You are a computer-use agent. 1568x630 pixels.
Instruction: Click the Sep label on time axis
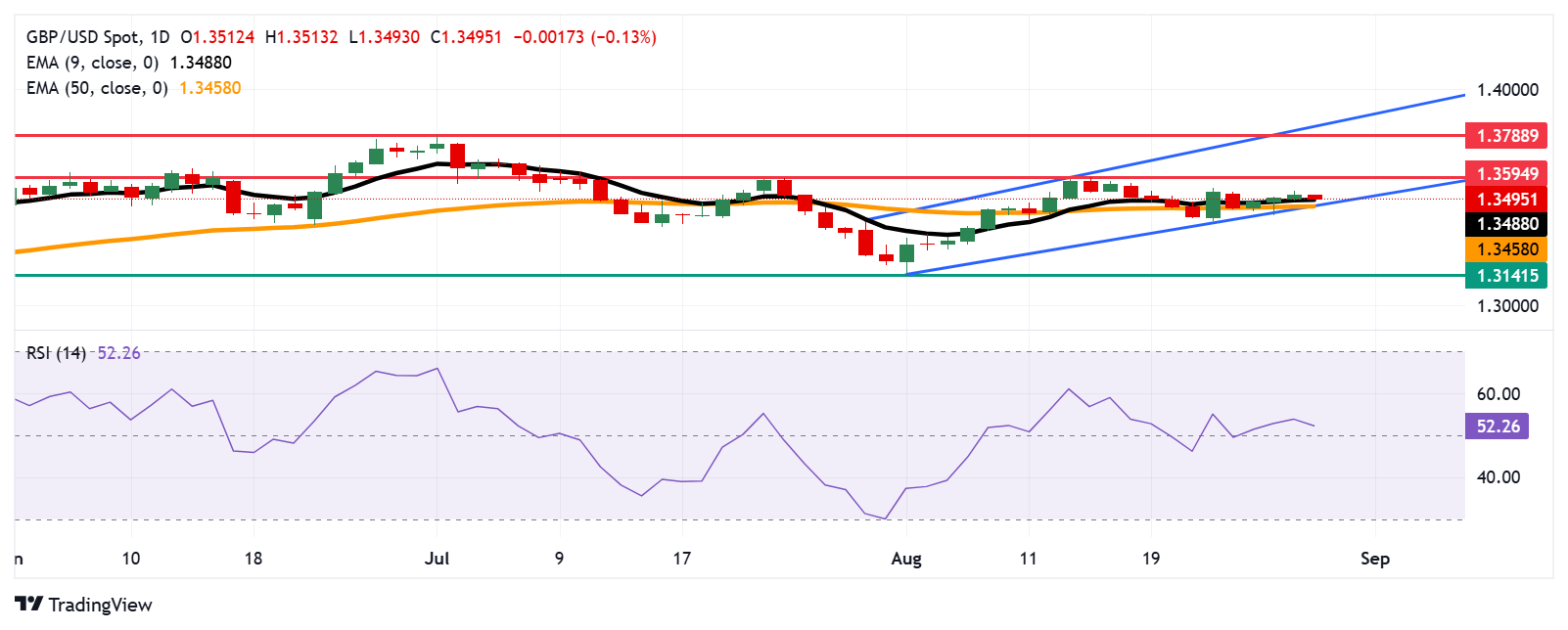(x=1375, y=559)
